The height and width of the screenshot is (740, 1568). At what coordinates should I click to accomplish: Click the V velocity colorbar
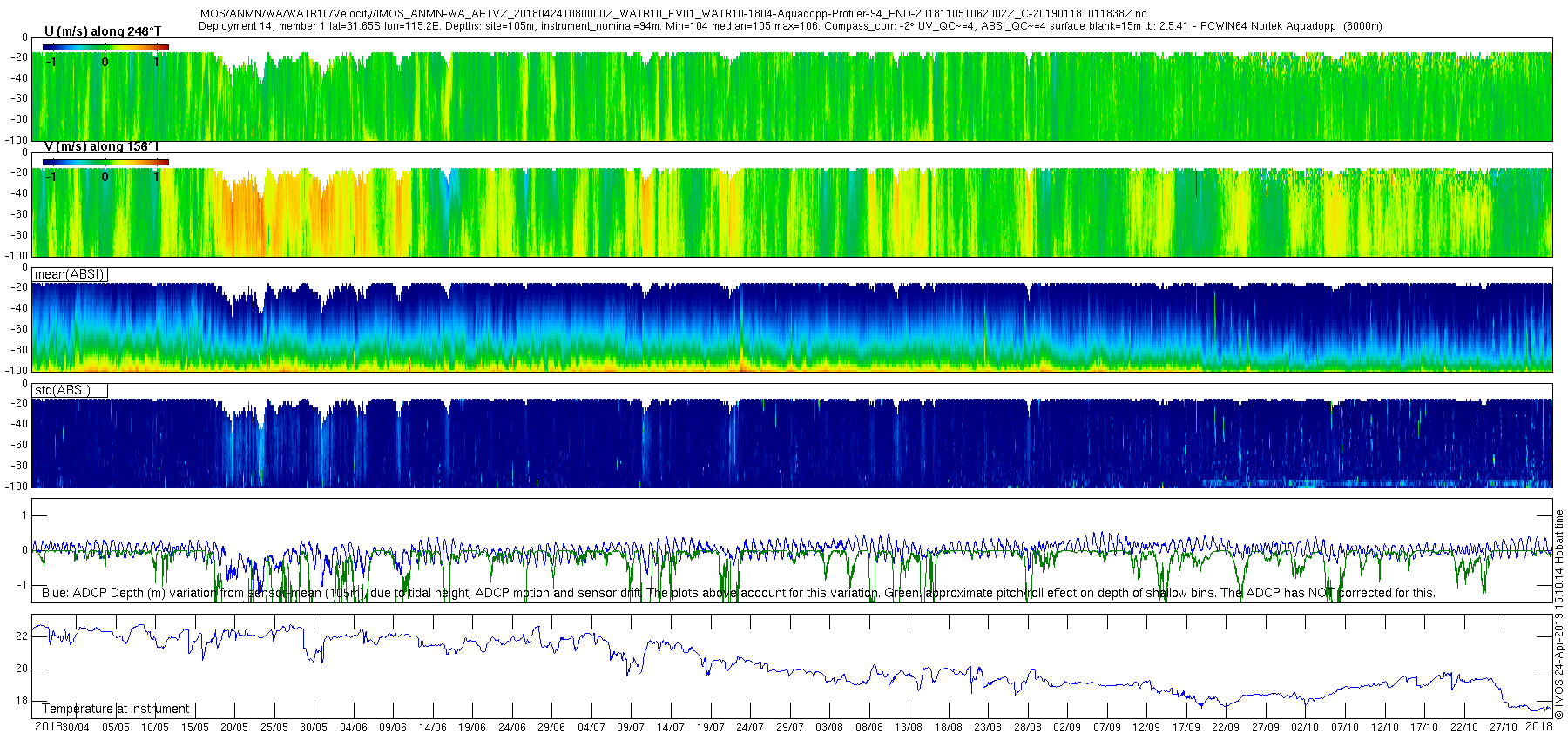[105, 162]
